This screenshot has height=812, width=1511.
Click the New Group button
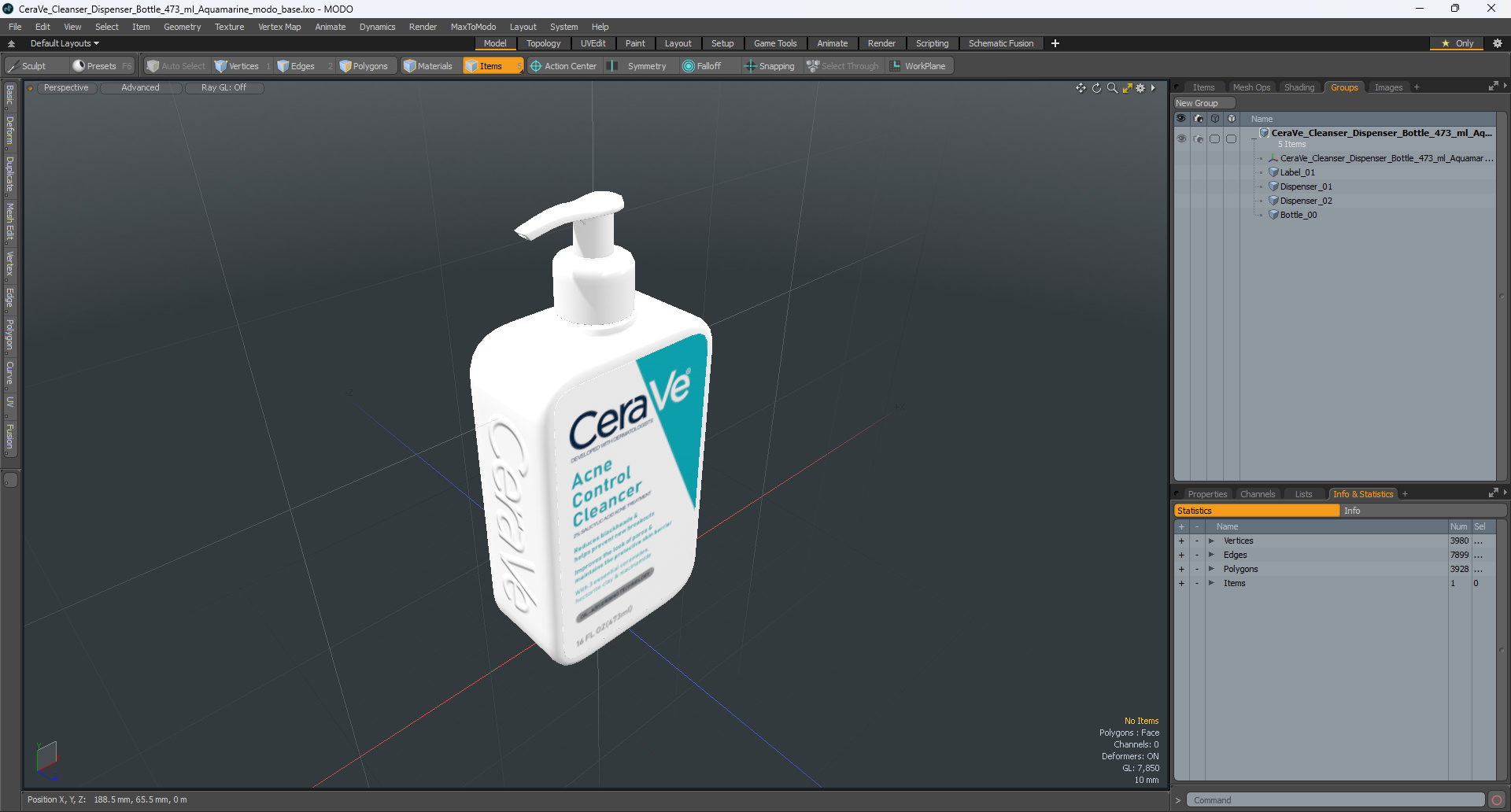click(x=1204, y=103)
